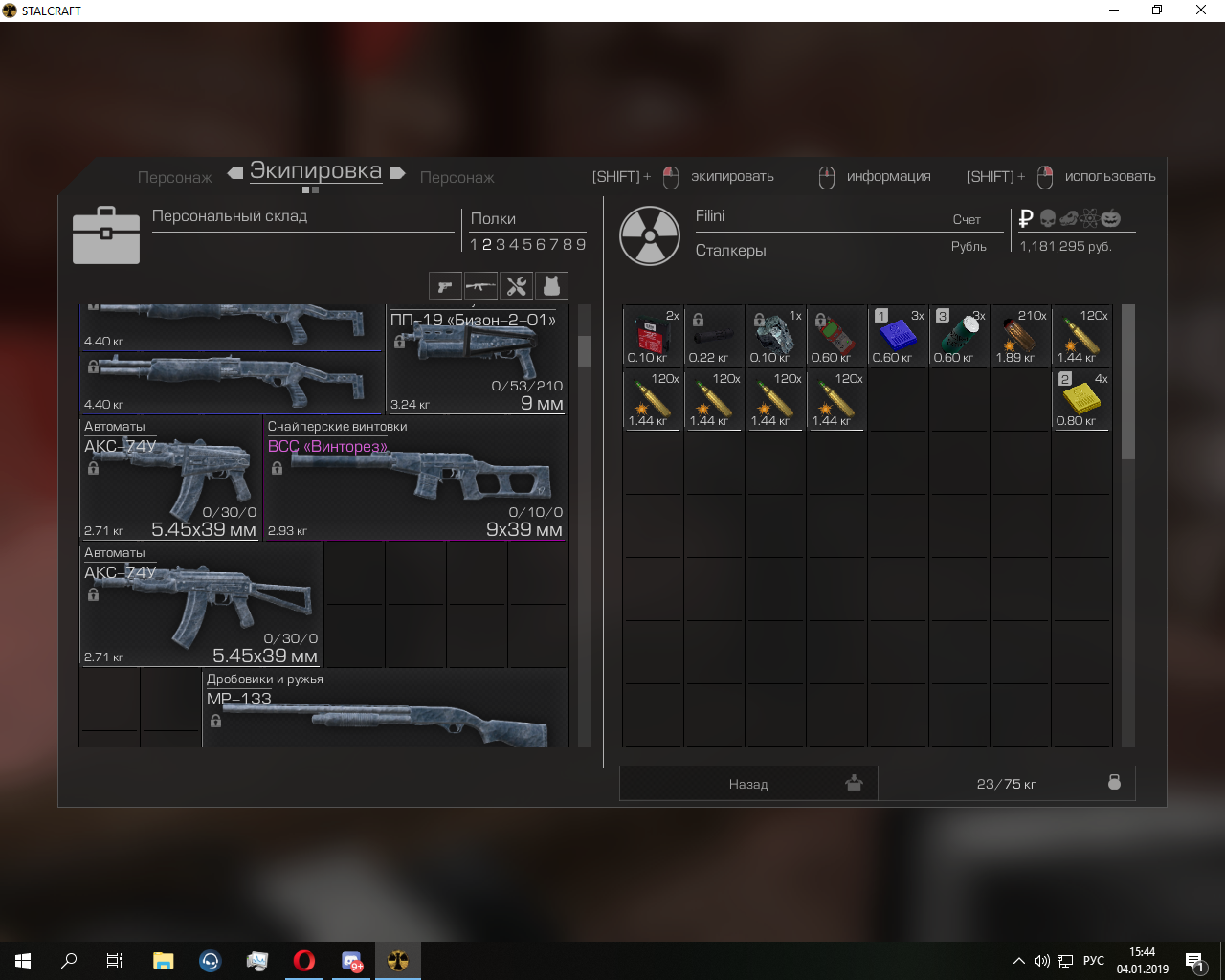This screenshot has height=980, width=1225.
Task: Click the yellow plate item in slot 2
Action: click(x=1081, y=399)
